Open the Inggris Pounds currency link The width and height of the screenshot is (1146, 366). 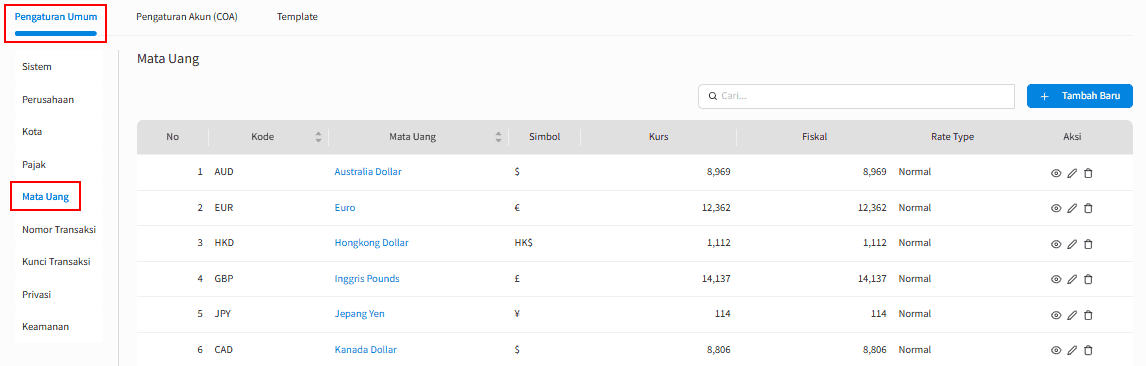click(x=367, y=279)
